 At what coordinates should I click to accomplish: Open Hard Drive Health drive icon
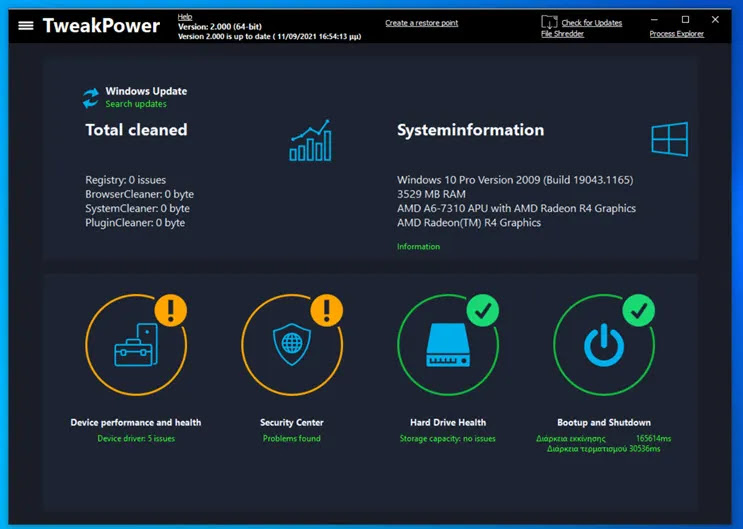[448, 345]
